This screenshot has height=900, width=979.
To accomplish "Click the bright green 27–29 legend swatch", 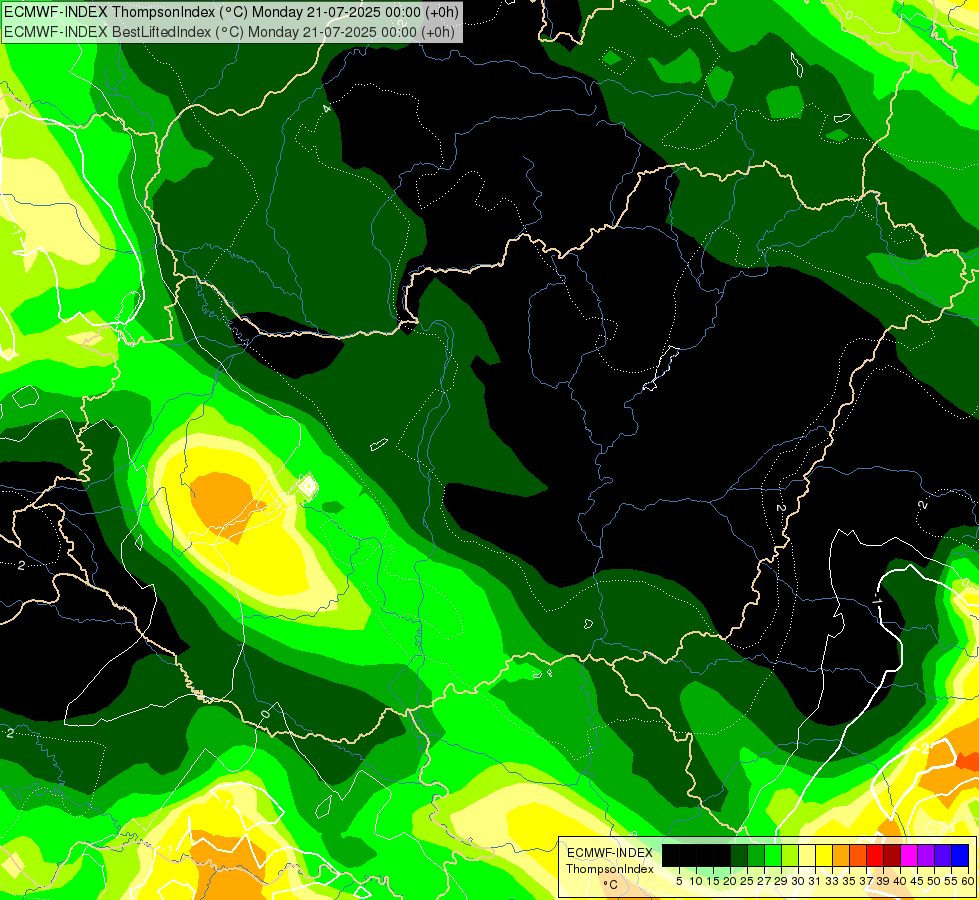I will coord(773,855).
